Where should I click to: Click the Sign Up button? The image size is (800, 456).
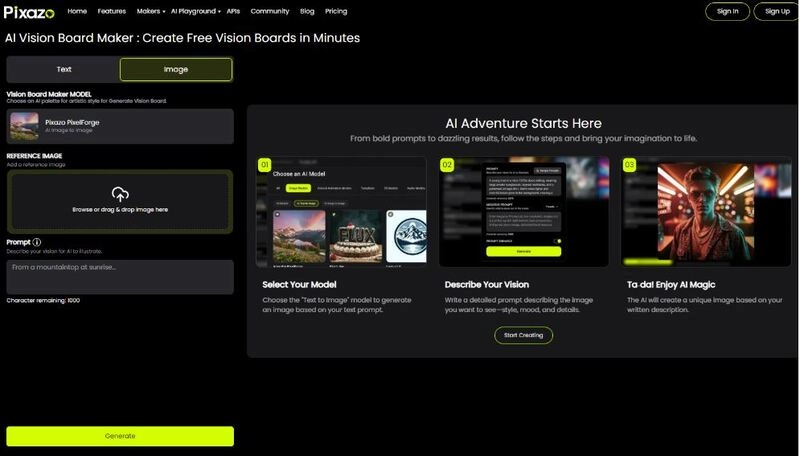coord(777,11)
